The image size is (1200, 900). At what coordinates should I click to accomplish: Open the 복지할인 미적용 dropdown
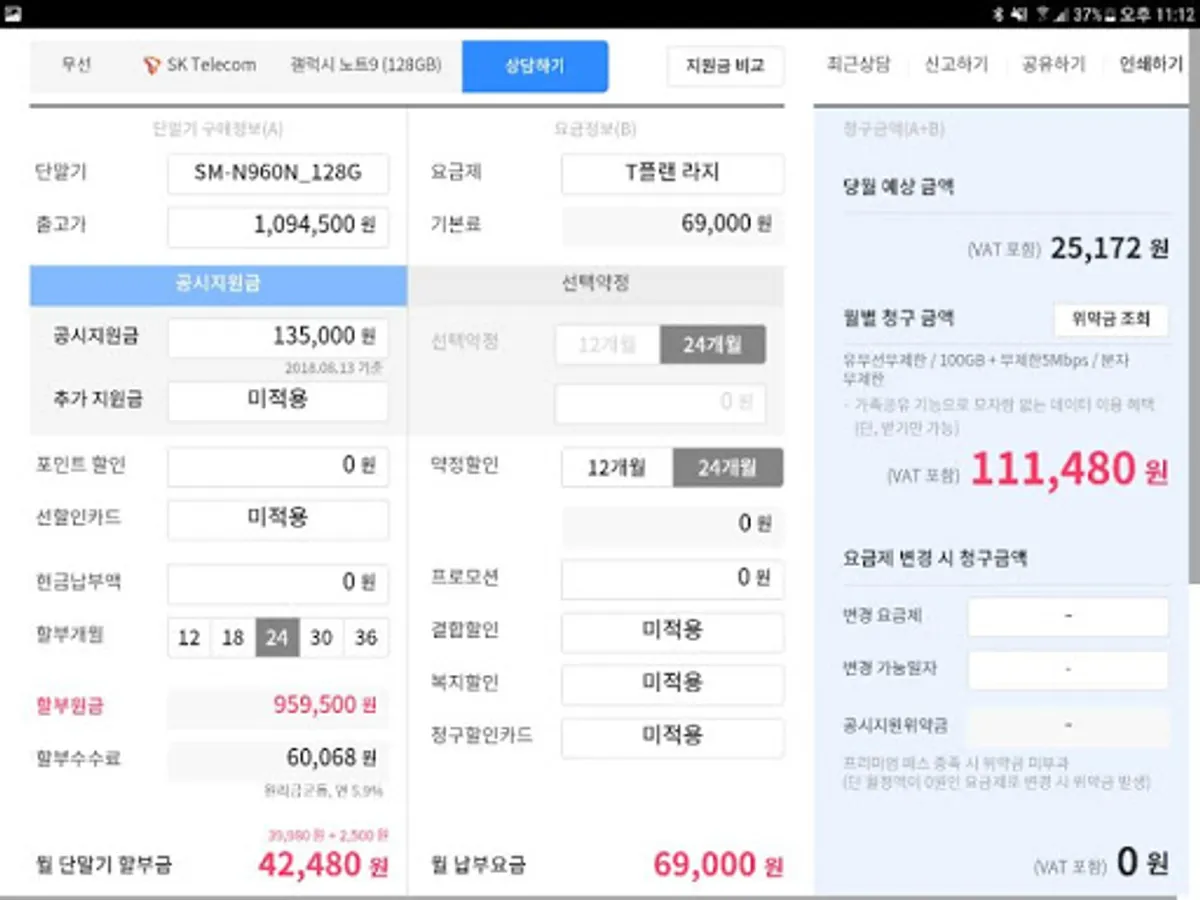point(672,685)
